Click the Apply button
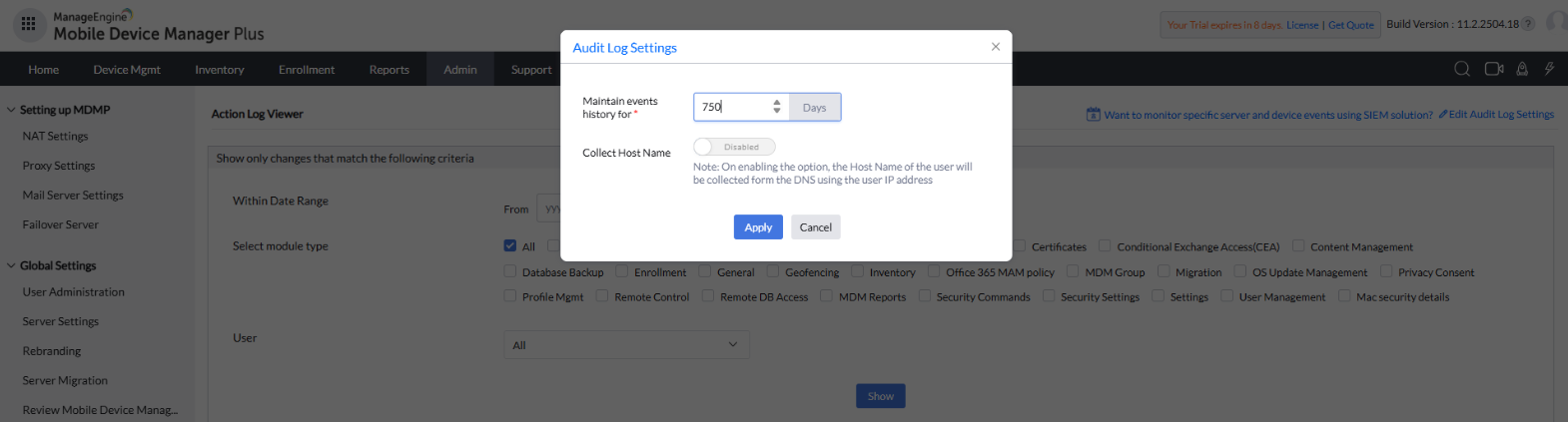The height and width of the screenshot is (422, 1568). (758, 227)
